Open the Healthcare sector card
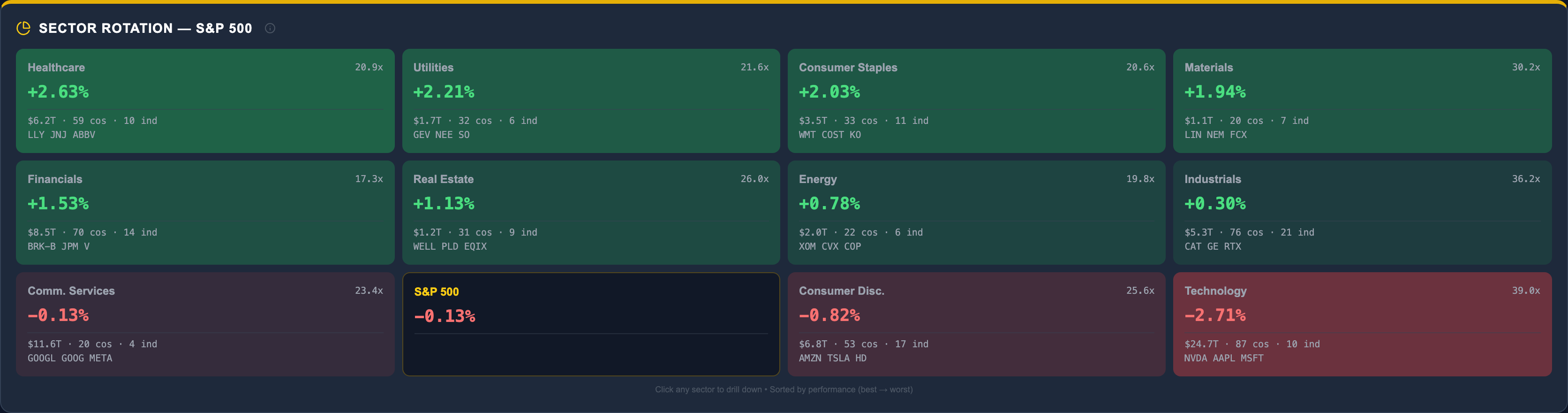The width and height of the screenshot is (1568, 413). pos(205,100)
